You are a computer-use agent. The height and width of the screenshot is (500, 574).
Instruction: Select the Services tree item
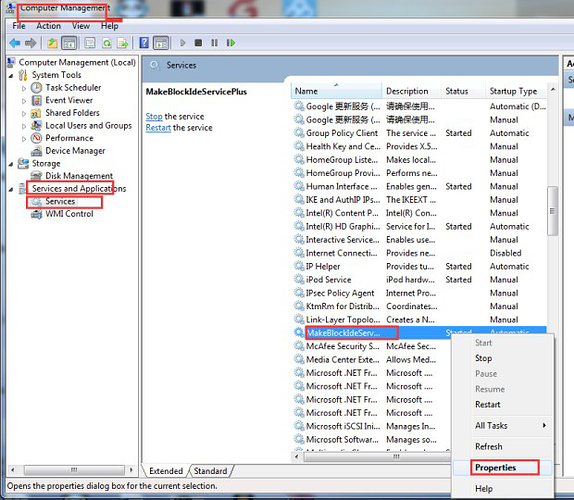60,201
